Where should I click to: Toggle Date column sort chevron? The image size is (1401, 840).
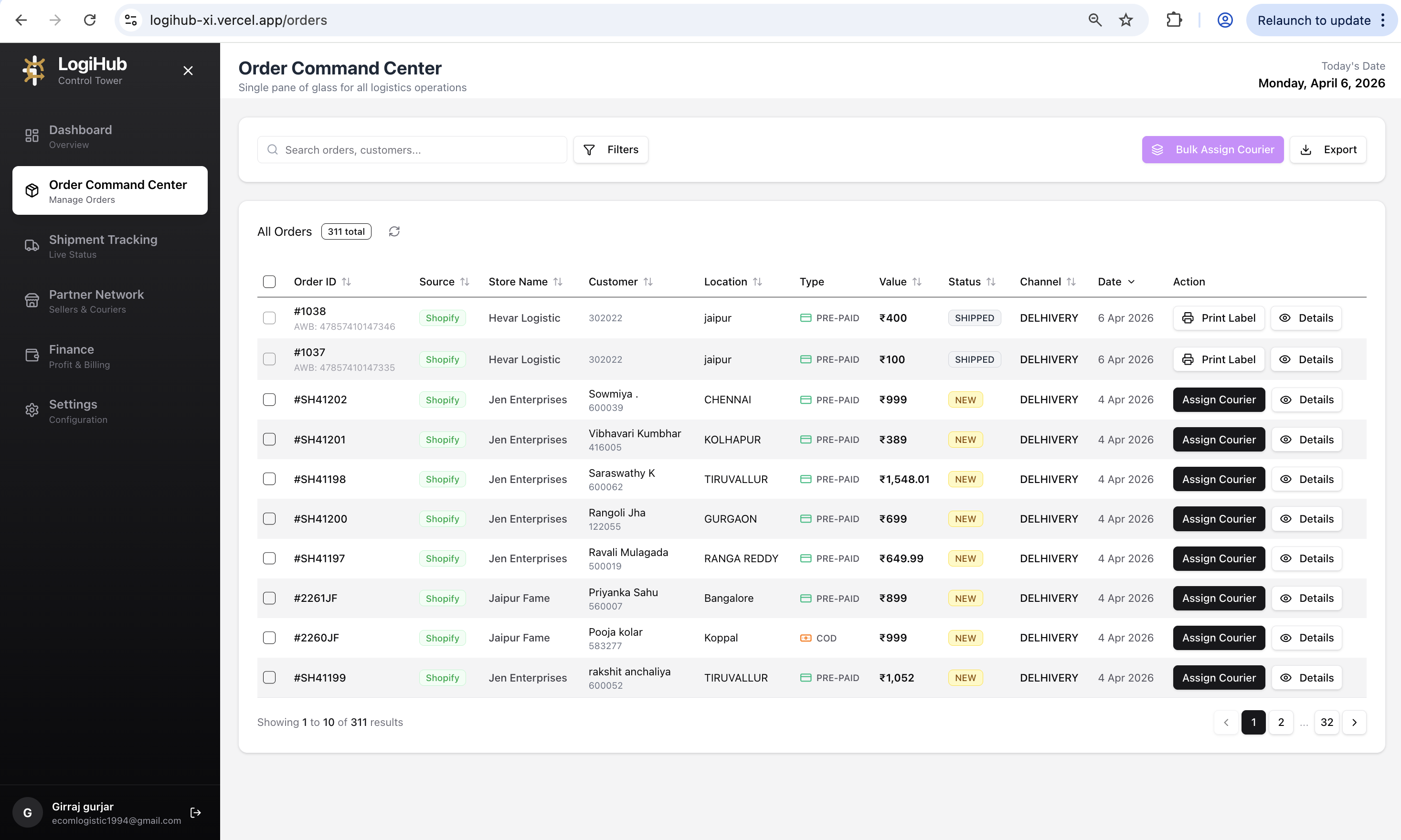(x=1131, y=281)
